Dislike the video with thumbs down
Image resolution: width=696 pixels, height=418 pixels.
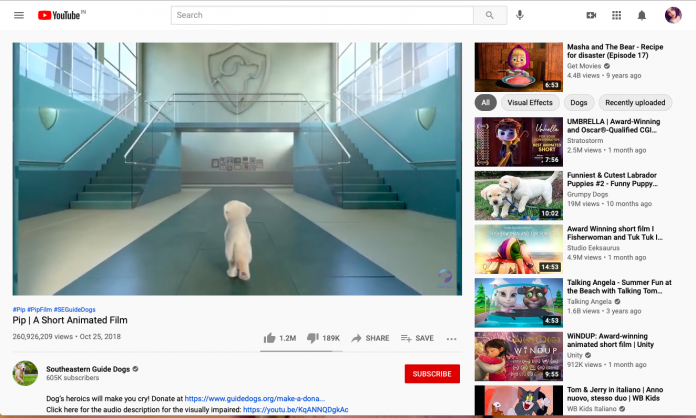(323, 338)
